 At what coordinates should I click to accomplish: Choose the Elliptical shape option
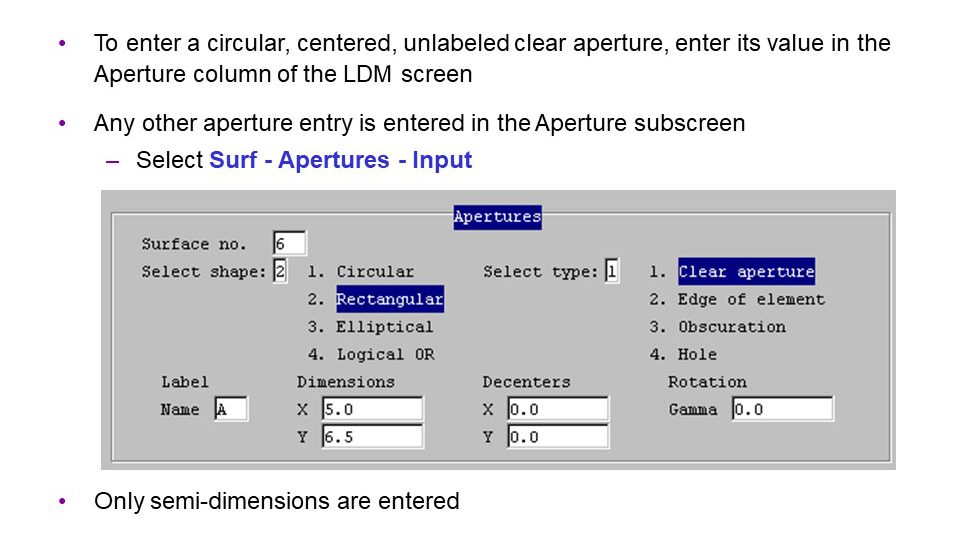pos(384,326)
